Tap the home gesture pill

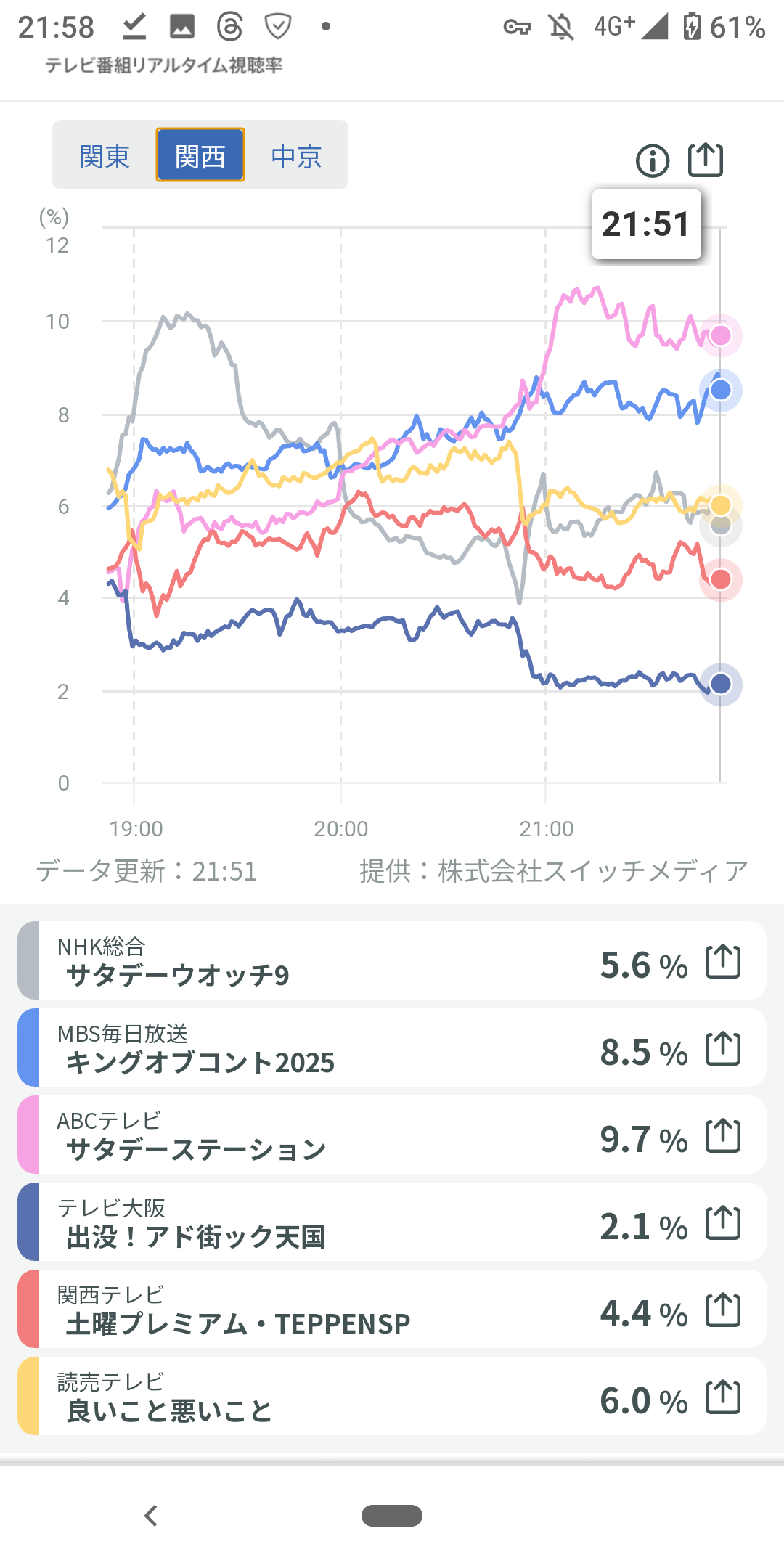(392, 1516)
